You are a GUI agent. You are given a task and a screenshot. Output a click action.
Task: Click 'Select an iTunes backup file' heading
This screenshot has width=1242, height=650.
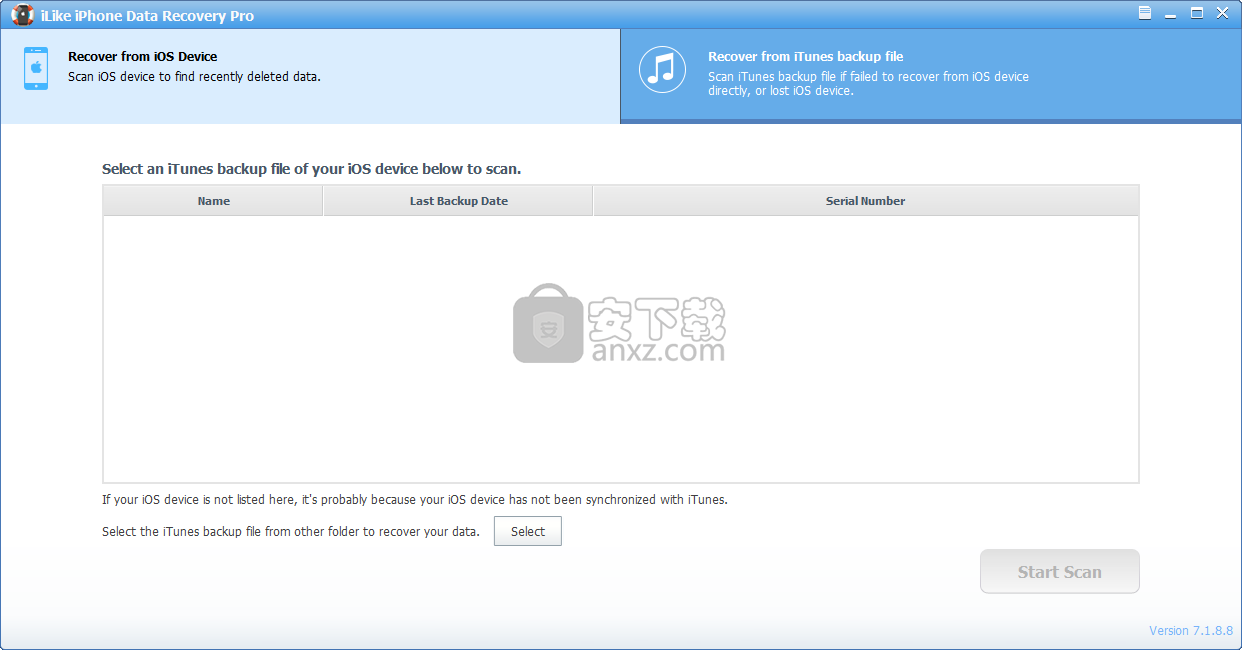pyautogui.click(x=311, y=169)
